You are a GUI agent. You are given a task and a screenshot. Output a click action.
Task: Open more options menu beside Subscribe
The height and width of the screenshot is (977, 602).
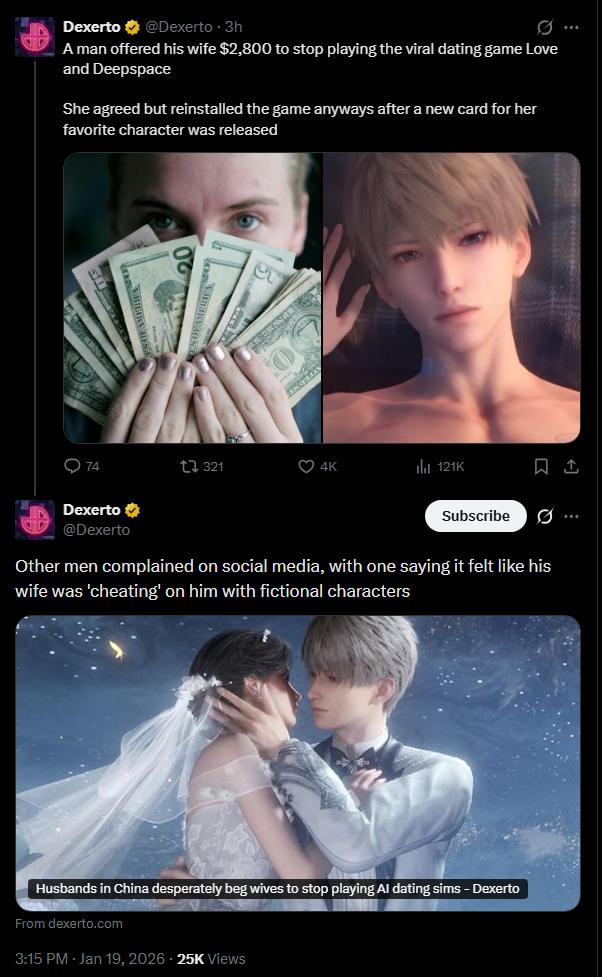[571, 516]
